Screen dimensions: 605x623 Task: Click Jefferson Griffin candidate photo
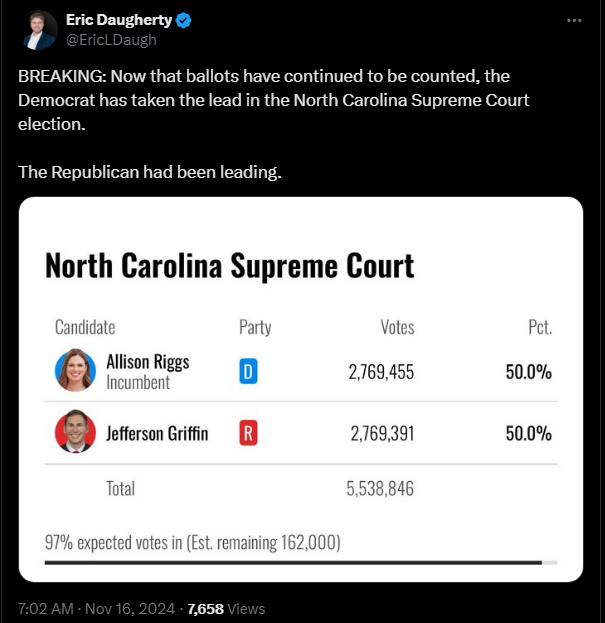tap(75, 431)
